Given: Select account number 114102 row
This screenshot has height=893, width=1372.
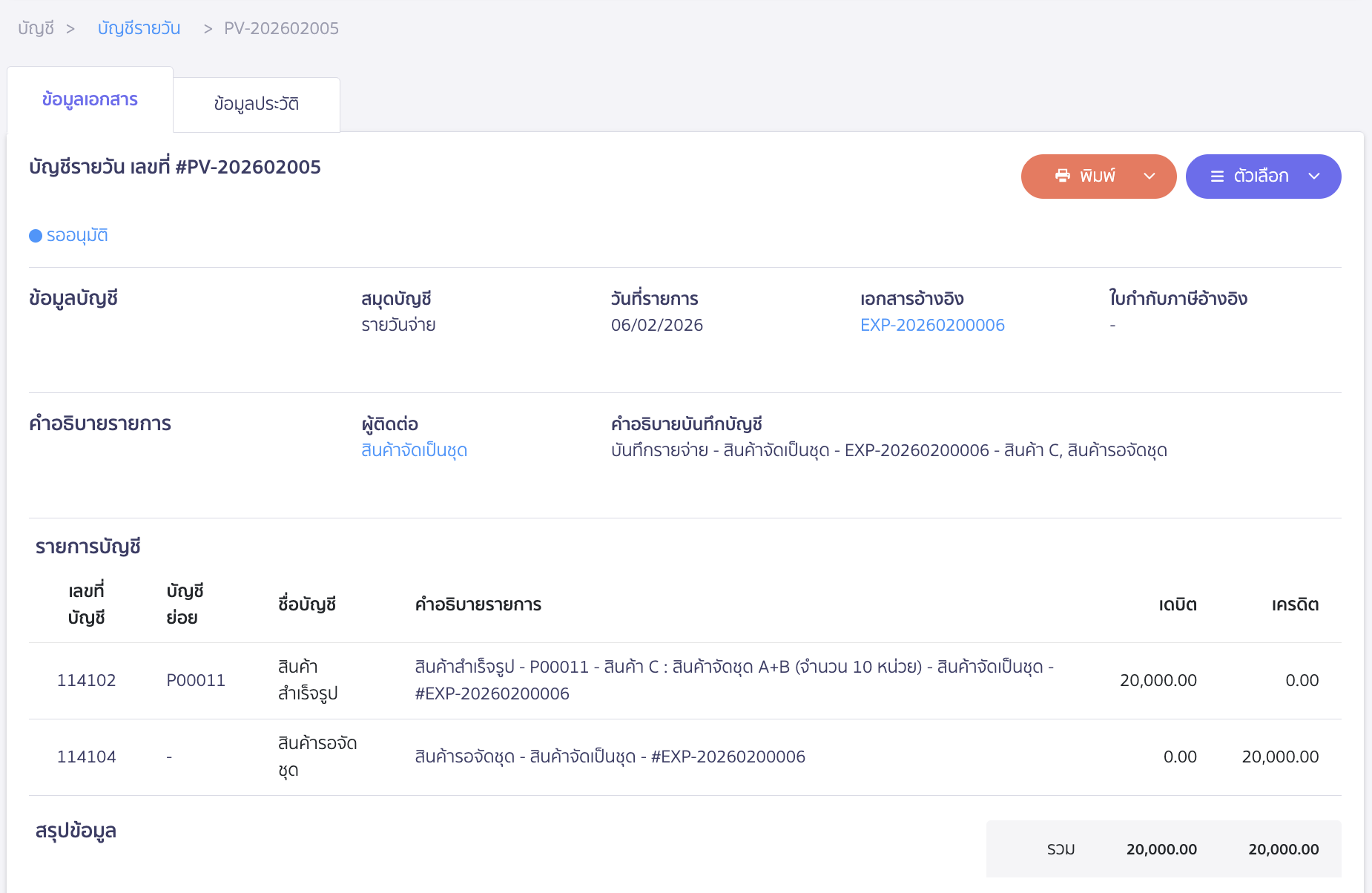Looking at the screenshot, I should click(x=87, y=679).
